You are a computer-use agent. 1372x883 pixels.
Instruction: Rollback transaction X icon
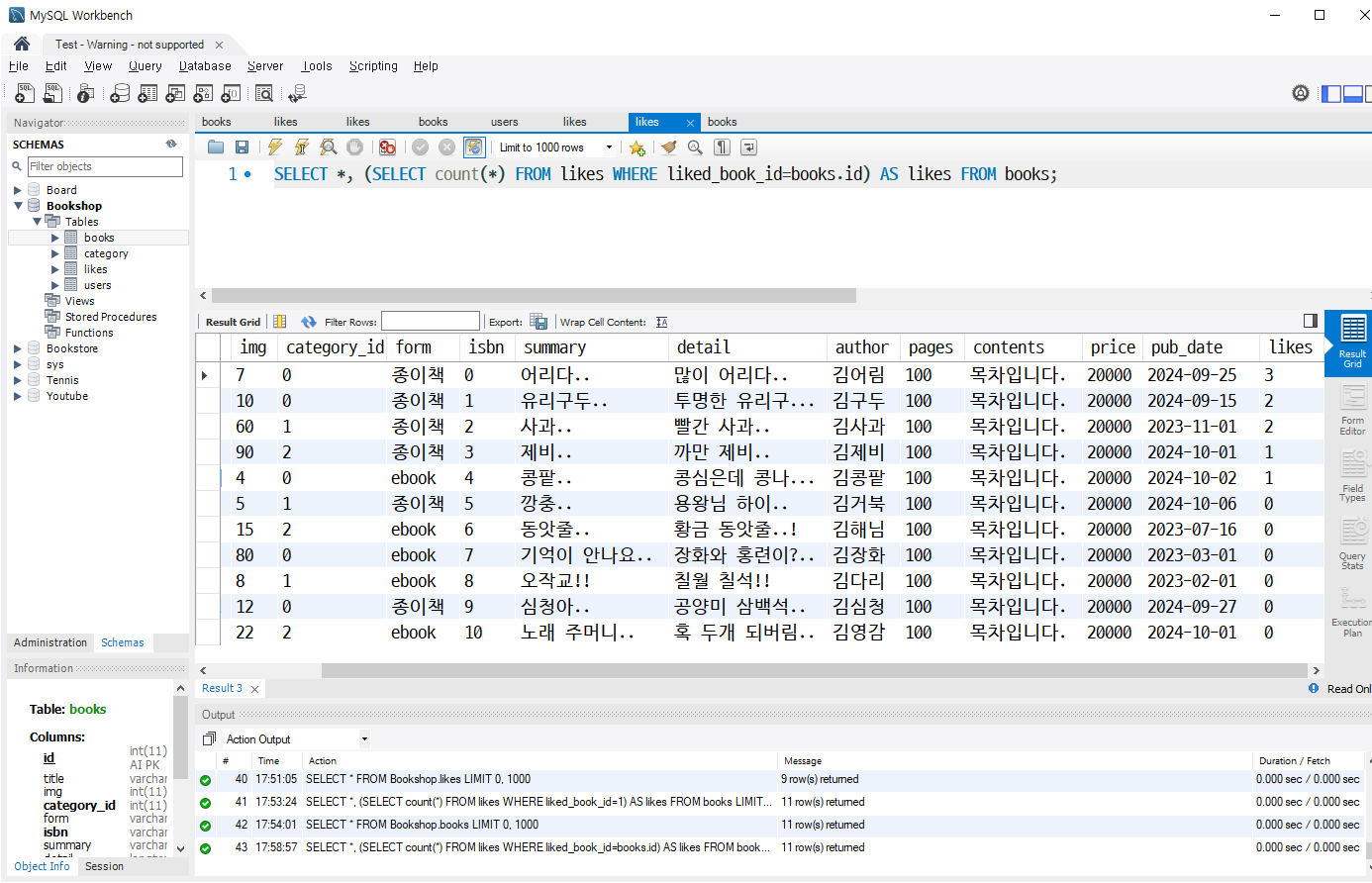point(446,147)
